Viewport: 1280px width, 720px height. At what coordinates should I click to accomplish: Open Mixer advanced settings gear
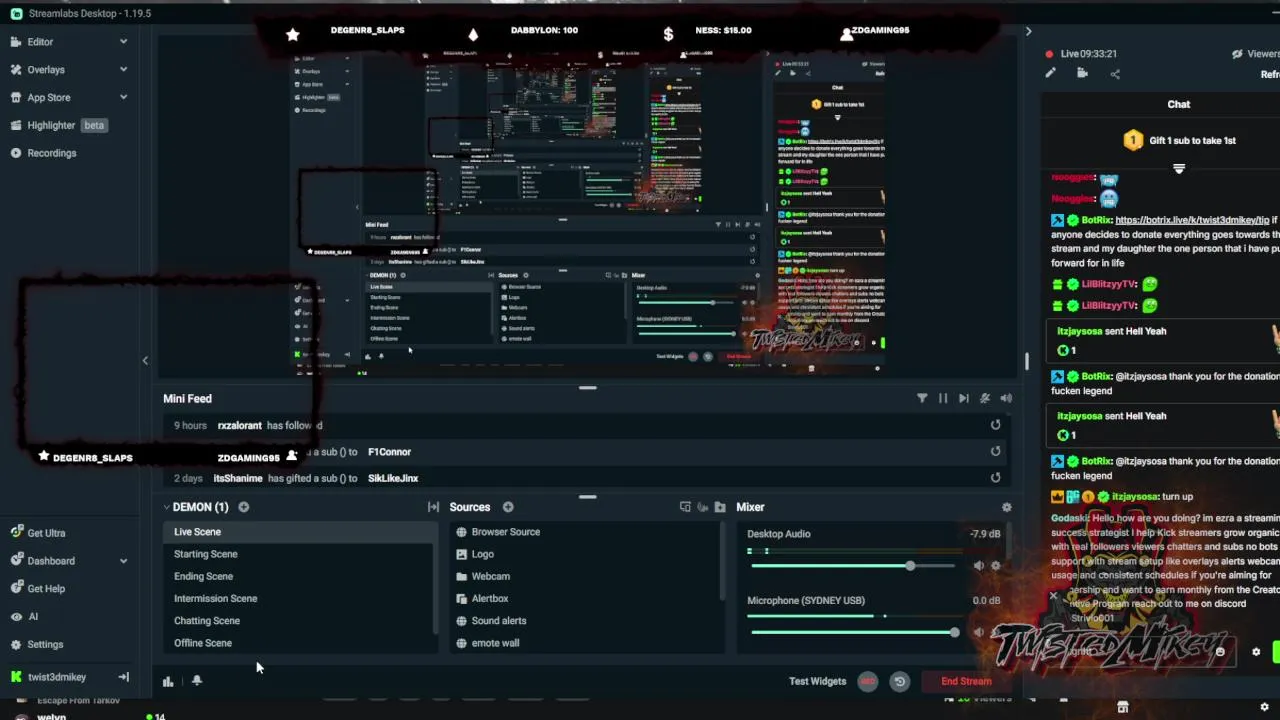1006,507
